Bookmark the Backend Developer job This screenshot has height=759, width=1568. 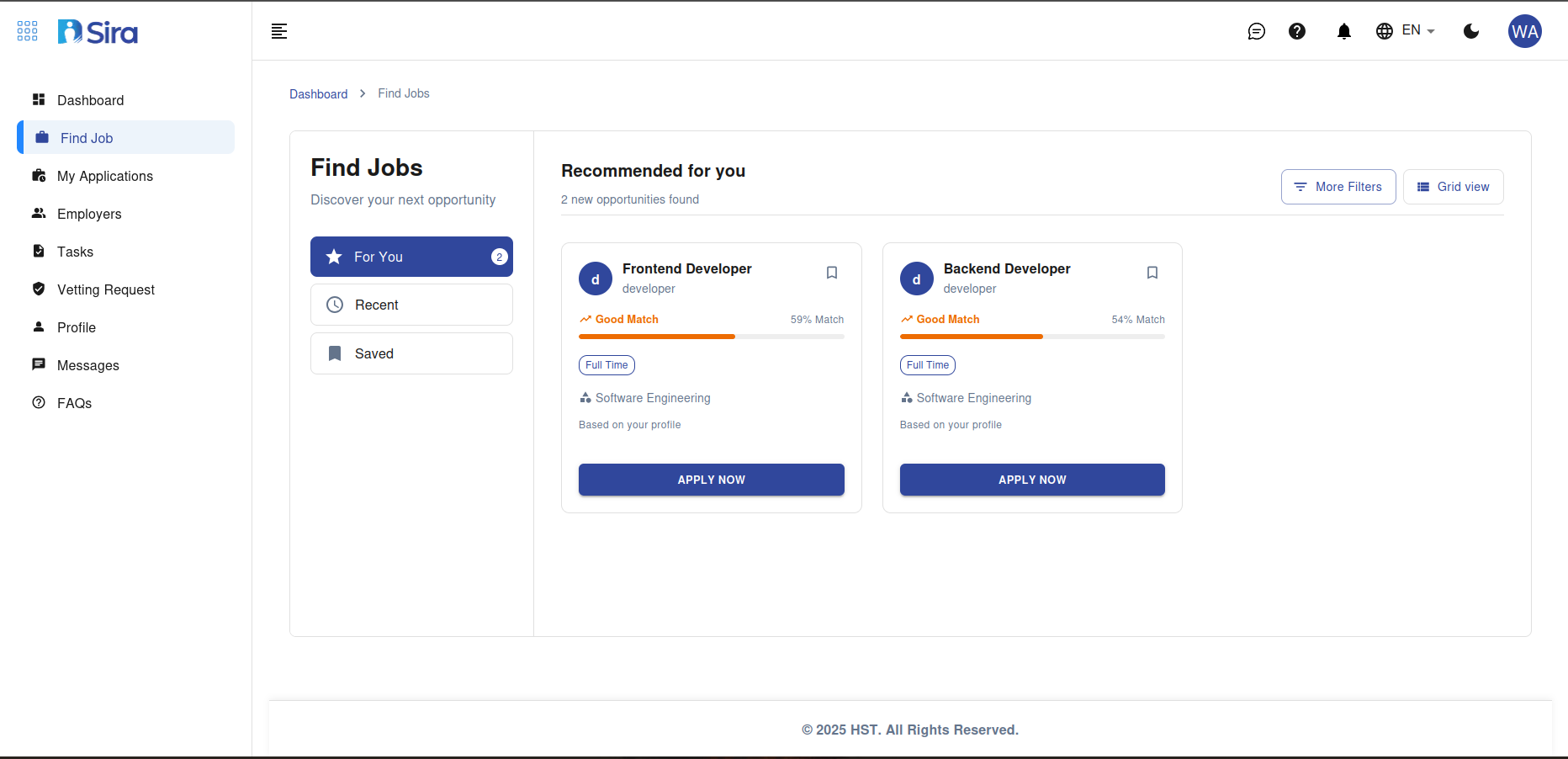click(1152, 273)
